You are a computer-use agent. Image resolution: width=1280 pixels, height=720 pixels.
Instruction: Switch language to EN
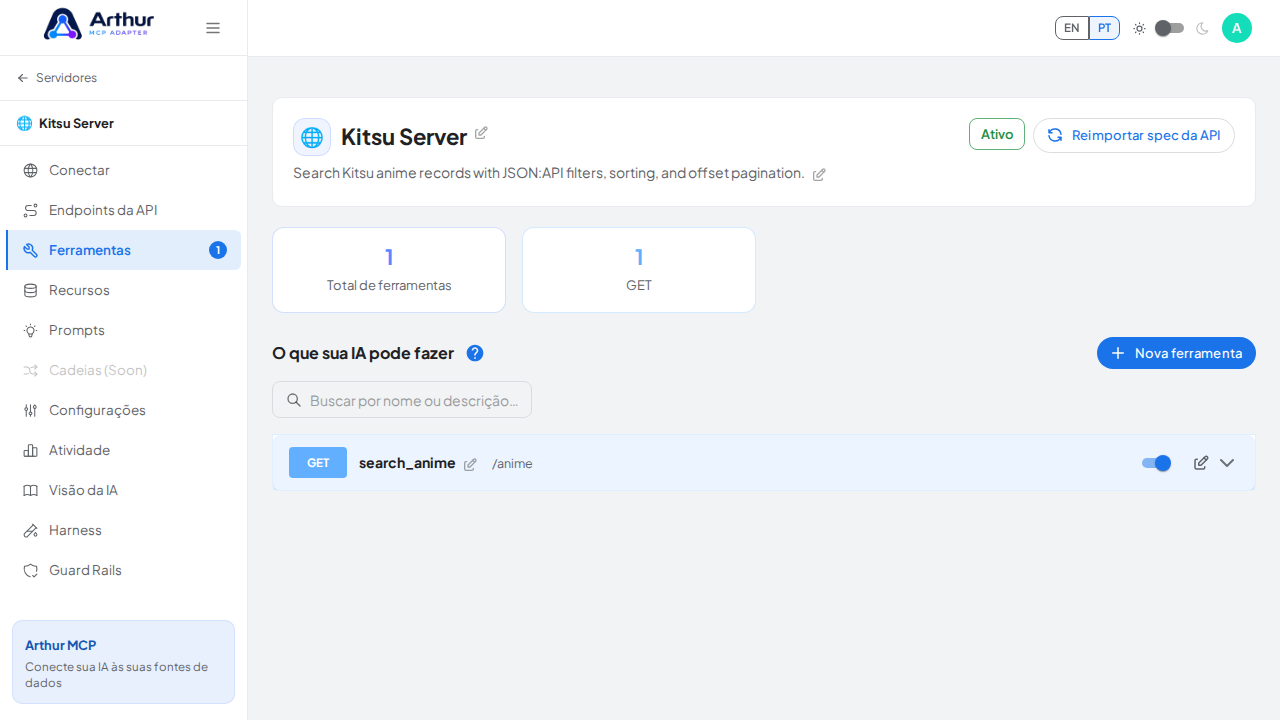(1072, 28)
